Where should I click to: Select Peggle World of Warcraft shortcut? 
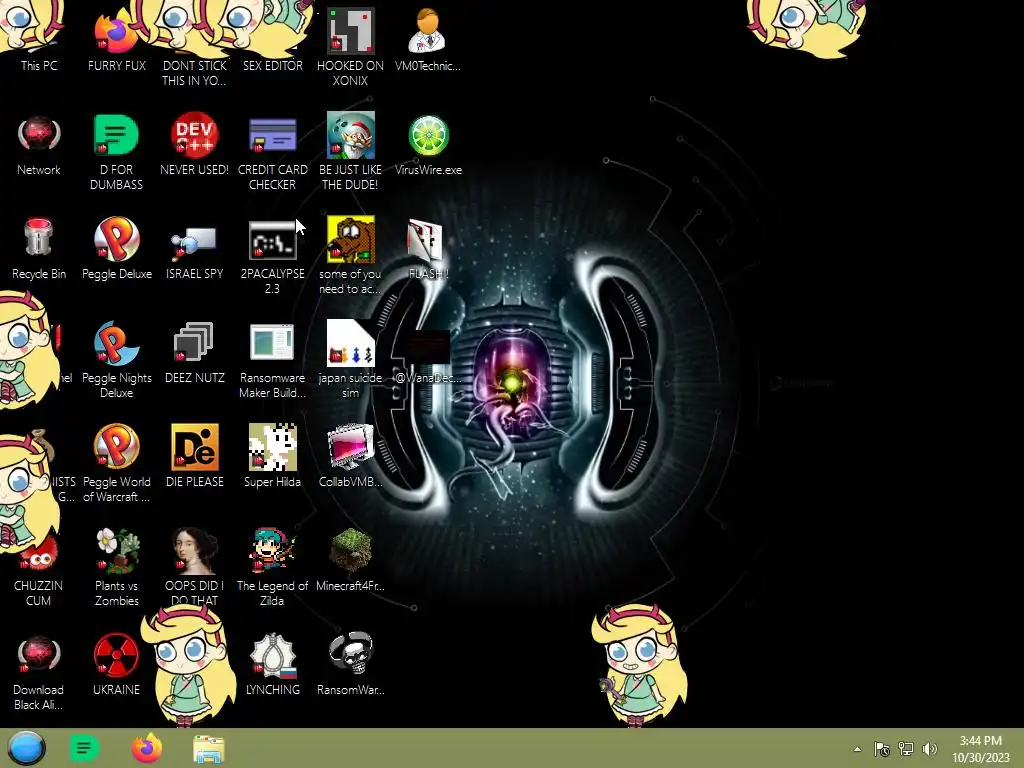[x=116, y=464]
